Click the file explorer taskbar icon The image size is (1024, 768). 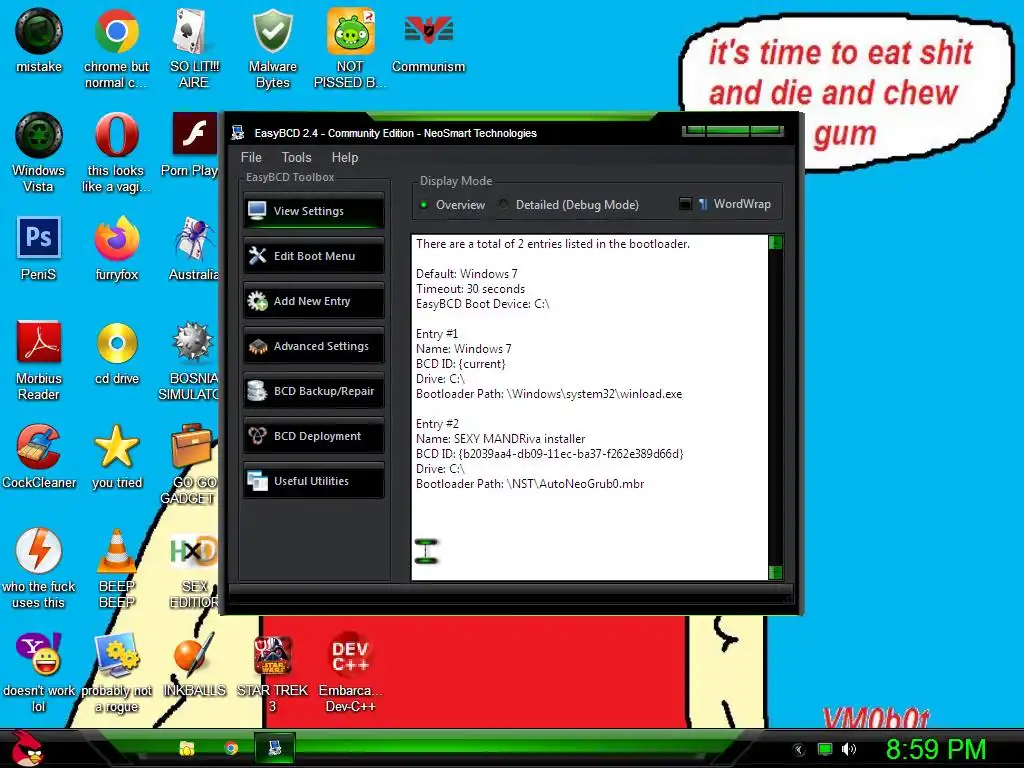point(187,748)
